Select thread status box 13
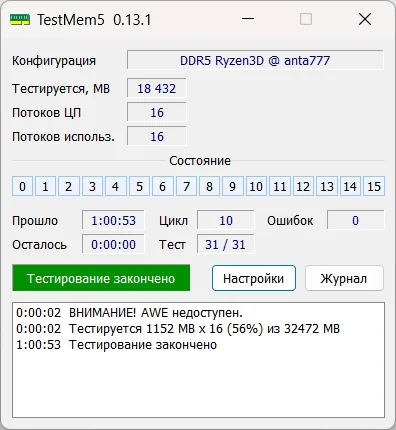Image resolution: width=396 pixels, height=430 pixels. (x=327, y=186)
